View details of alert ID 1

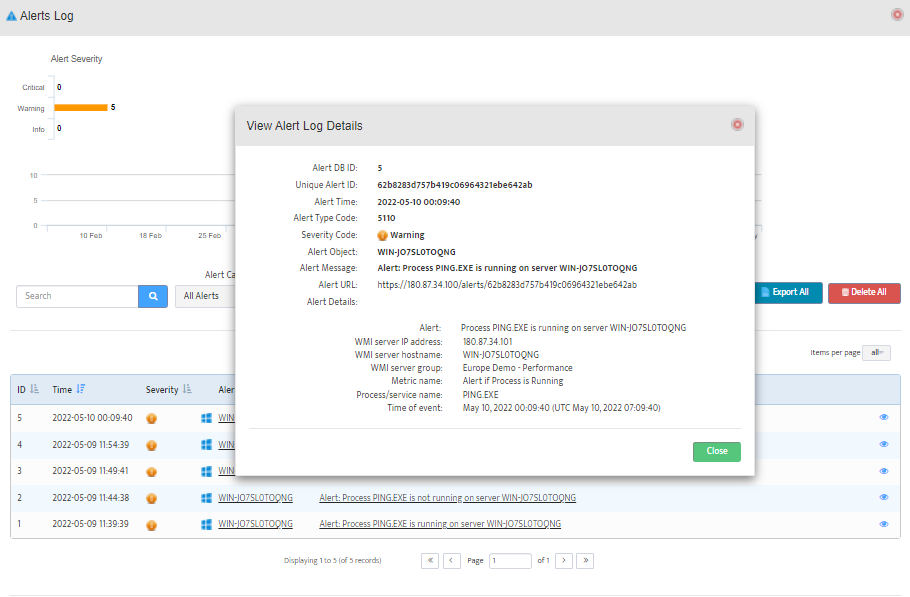[884, 524]
